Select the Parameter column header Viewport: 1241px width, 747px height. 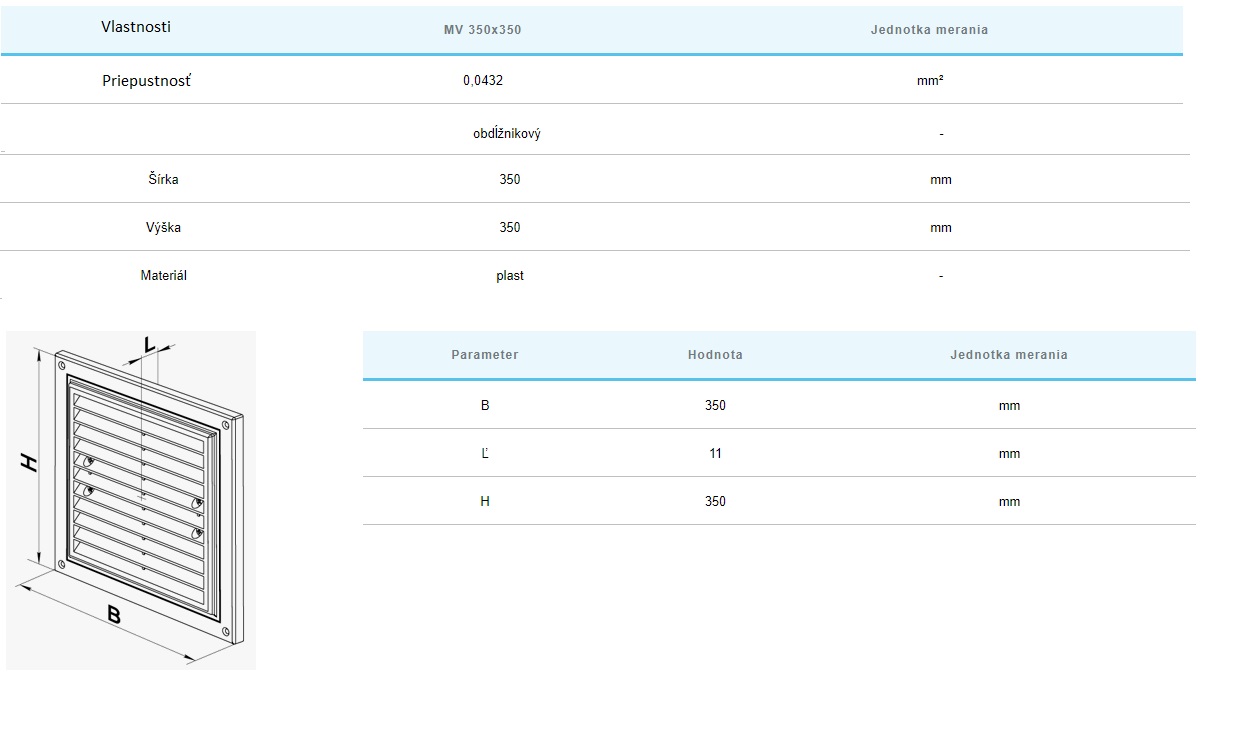point(484,355)
